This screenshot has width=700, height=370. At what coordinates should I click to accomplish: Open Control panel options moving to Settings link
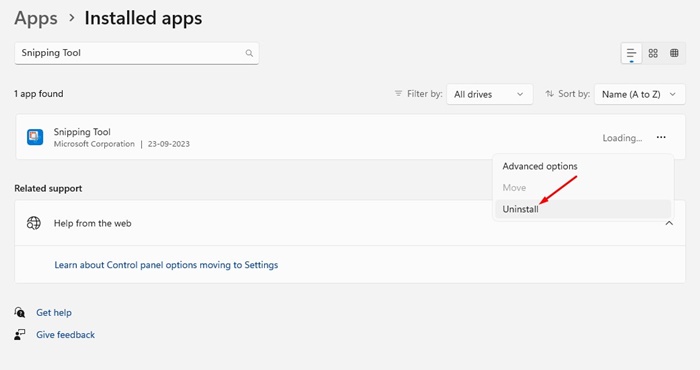point(166,265)
